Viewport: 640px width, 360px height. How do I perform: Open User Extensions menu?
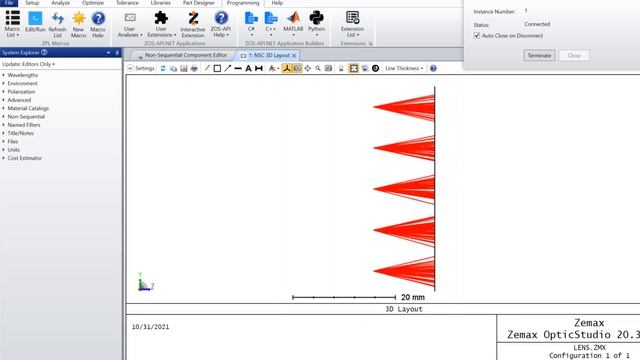[x=161, y=24]
